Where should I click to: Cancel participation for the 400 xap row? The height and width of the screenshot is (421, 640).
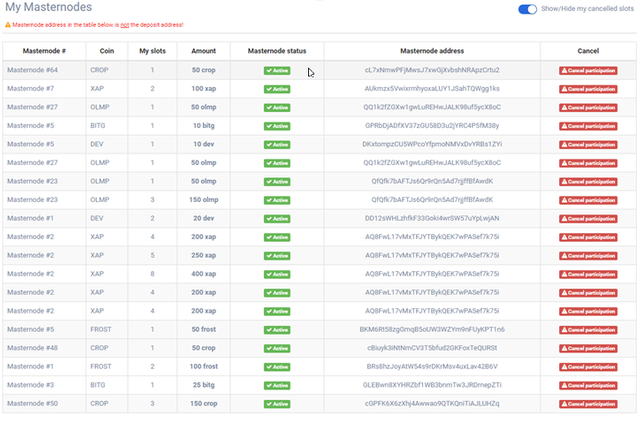pyautogui.click(x=588, y=274)
